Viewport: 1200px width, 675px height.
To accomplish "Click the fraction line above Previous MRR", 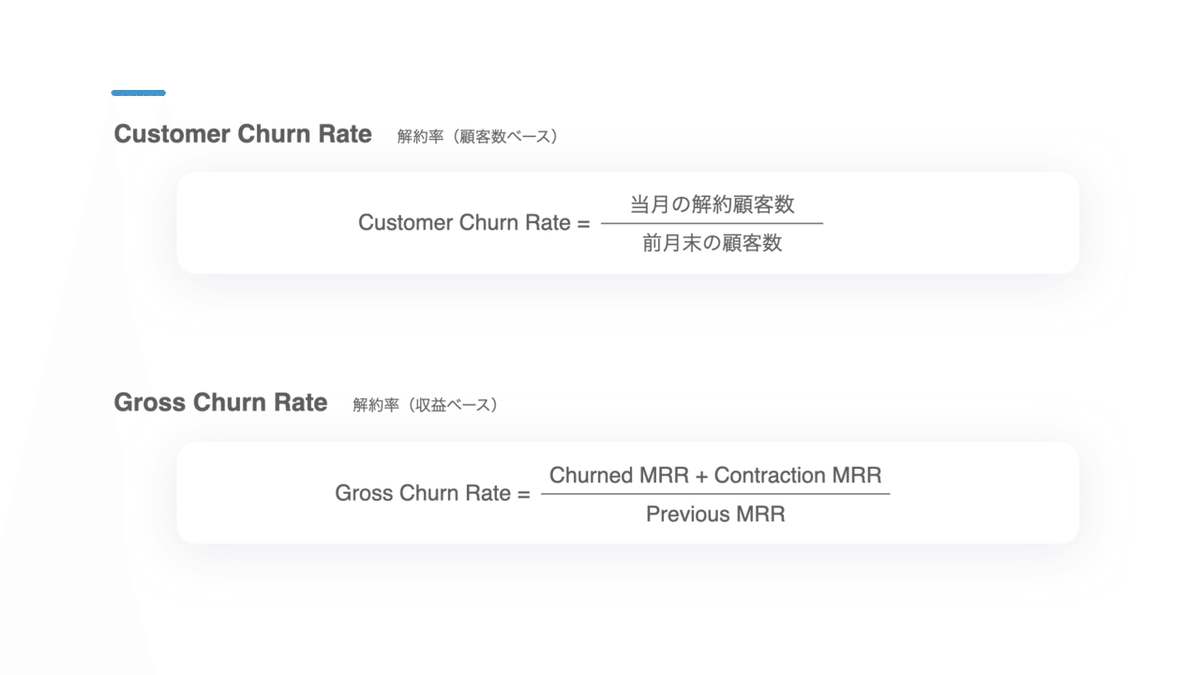I will 715,494.
